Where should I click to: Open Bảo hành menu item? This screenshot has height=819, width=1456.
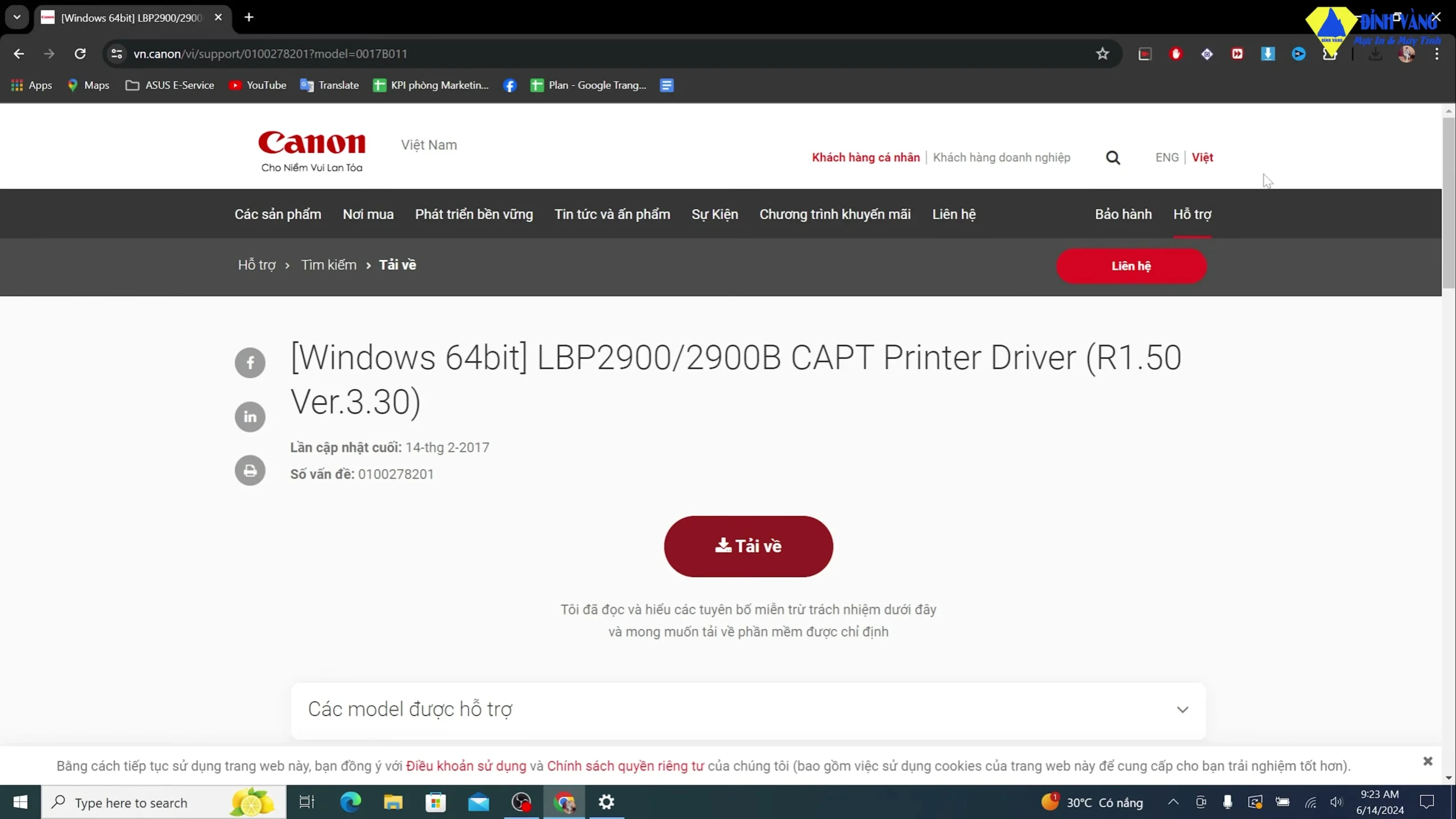click(1123, 214)
